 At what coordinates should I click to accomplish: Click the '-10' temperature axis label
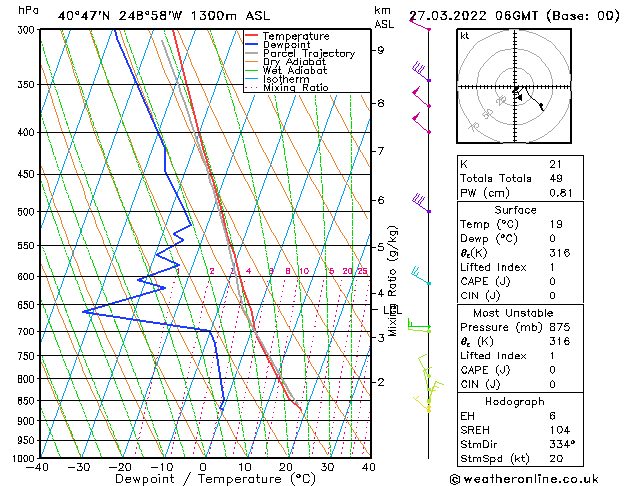click(161, 467)
